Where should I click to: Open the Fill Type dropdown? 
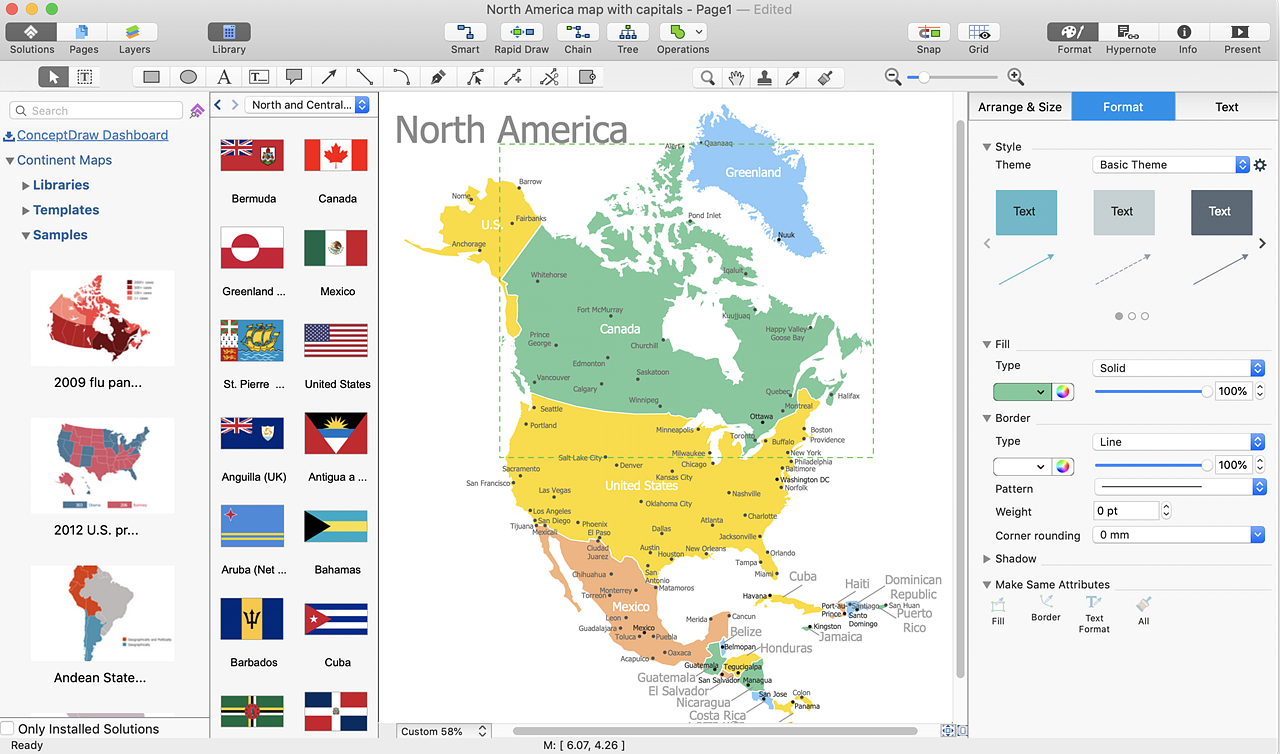(x=1178, y=368)
